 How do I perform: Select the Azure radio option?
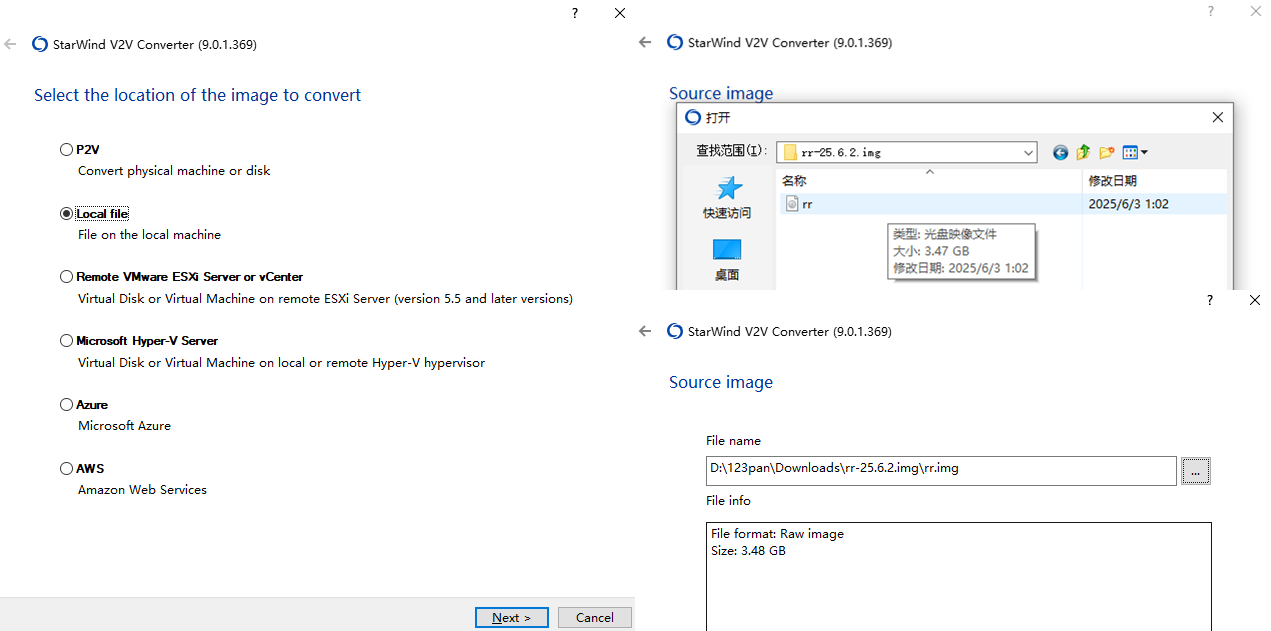pos(67,405)
